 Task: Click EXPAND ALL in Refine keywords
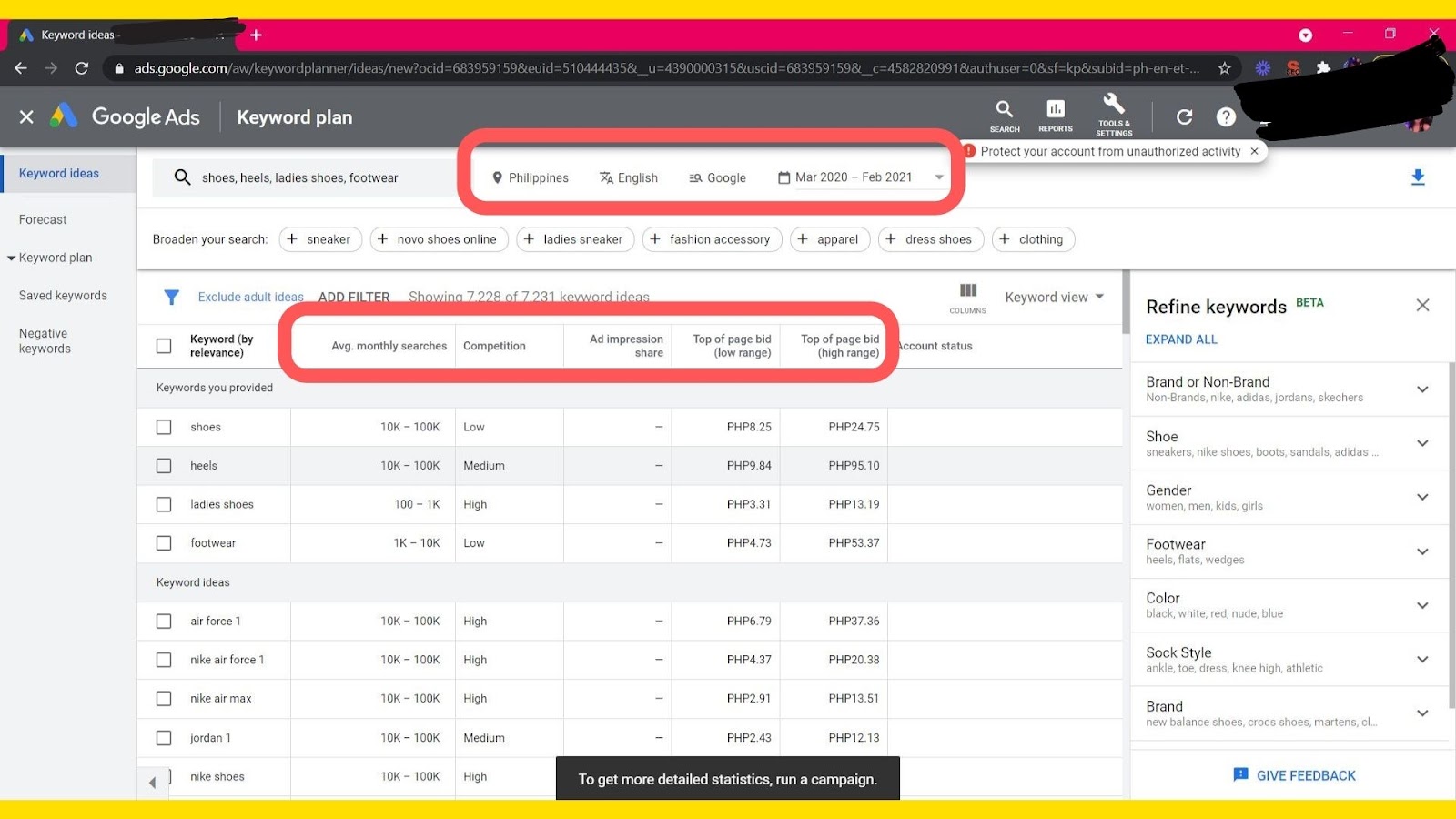tap(1181, 339)
